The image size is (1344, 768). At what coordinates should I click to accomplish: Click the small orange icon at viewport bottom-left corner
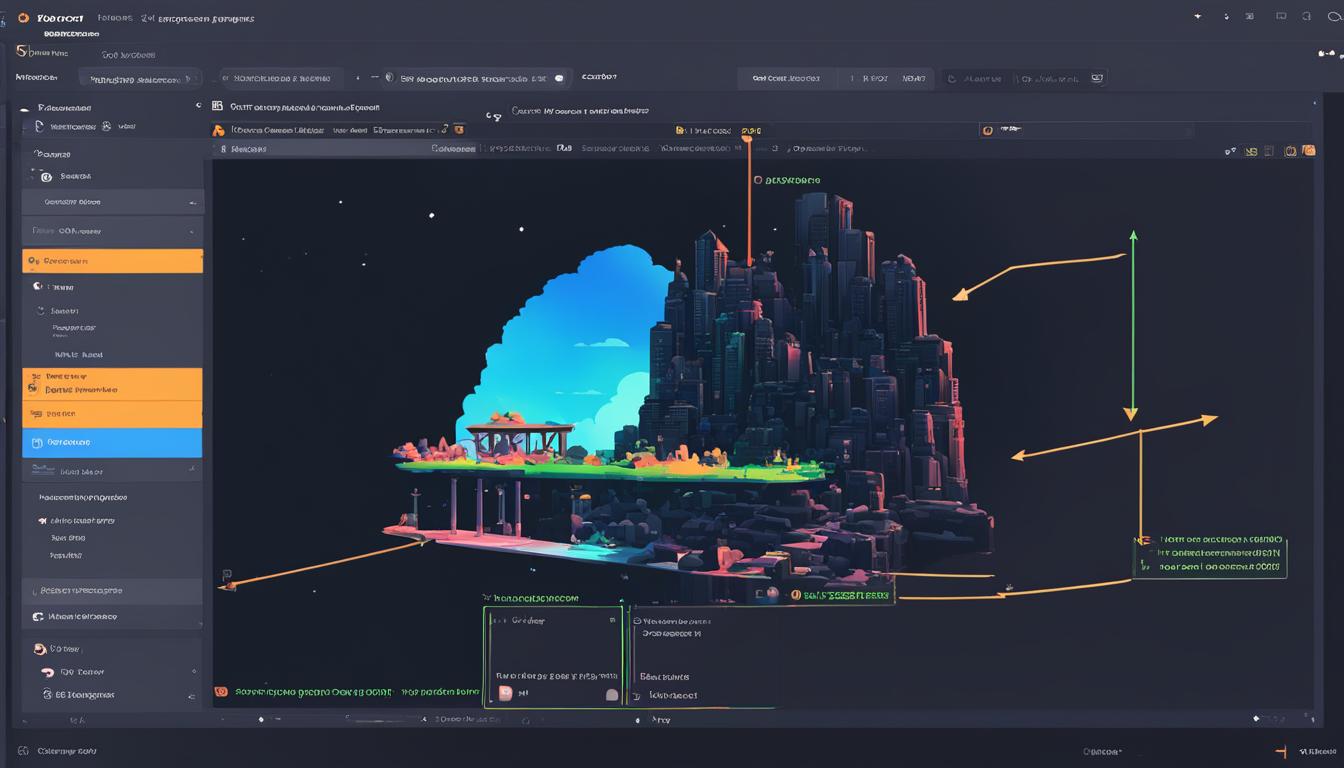(x=221, y=691)
